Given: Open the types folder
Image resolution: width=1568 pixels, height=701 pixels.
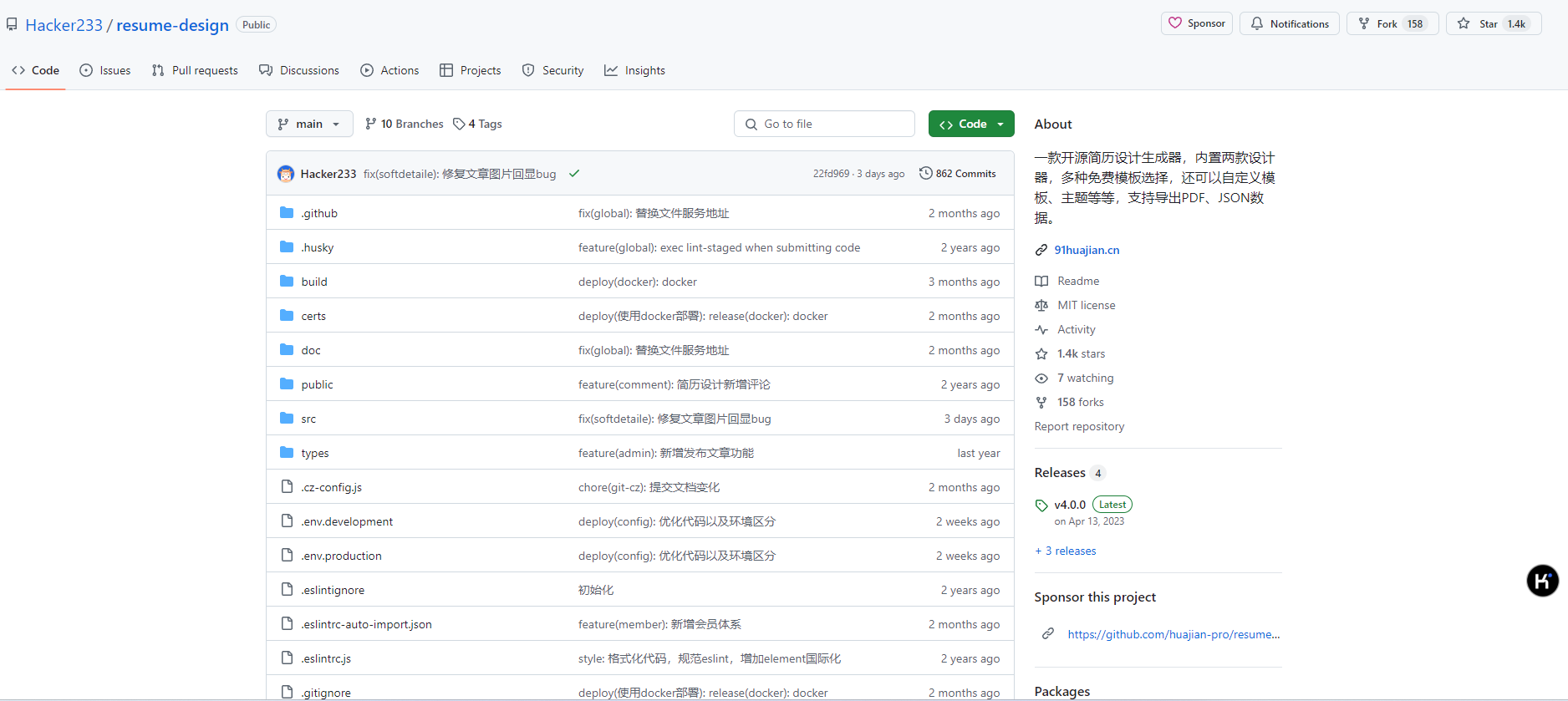Looking at the screenshot, I should (315, 453).
